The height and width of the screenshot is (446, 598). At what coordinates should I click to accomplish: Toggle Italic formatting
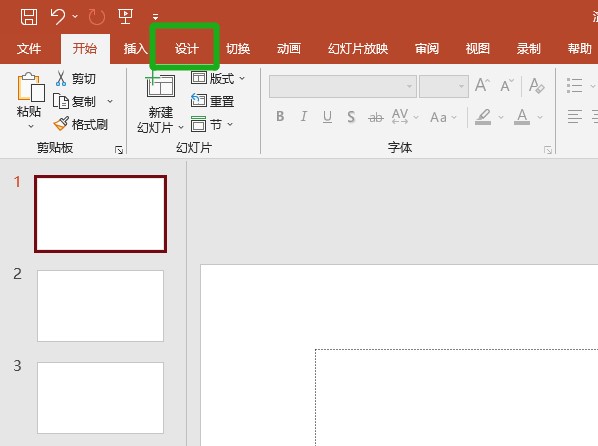click(x=304, y=116)
